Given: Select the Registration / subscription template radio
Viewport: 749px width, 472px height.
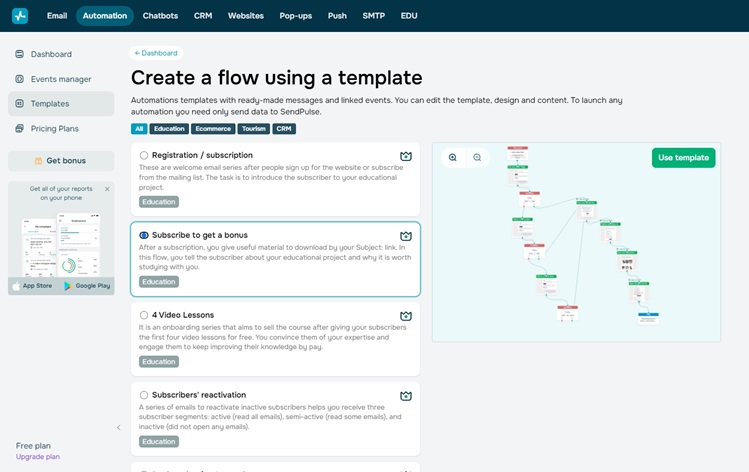Looking at the screenshot, I should tap(144, 155).
